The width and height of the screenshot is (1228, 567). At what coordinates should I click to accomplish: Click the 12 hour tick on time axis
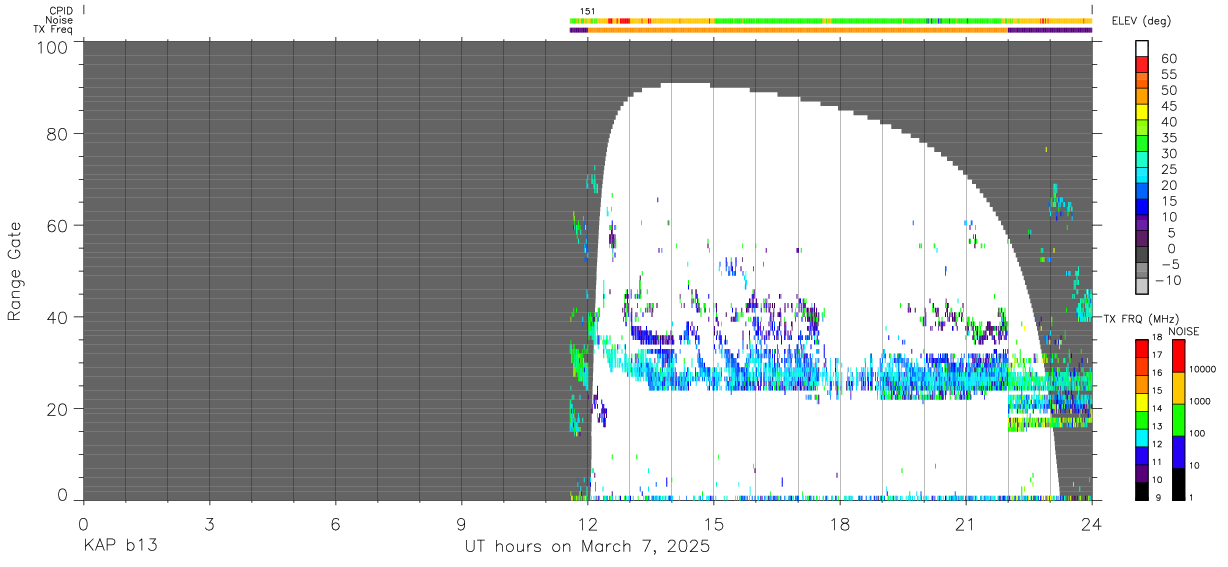[x=587, y=524]
